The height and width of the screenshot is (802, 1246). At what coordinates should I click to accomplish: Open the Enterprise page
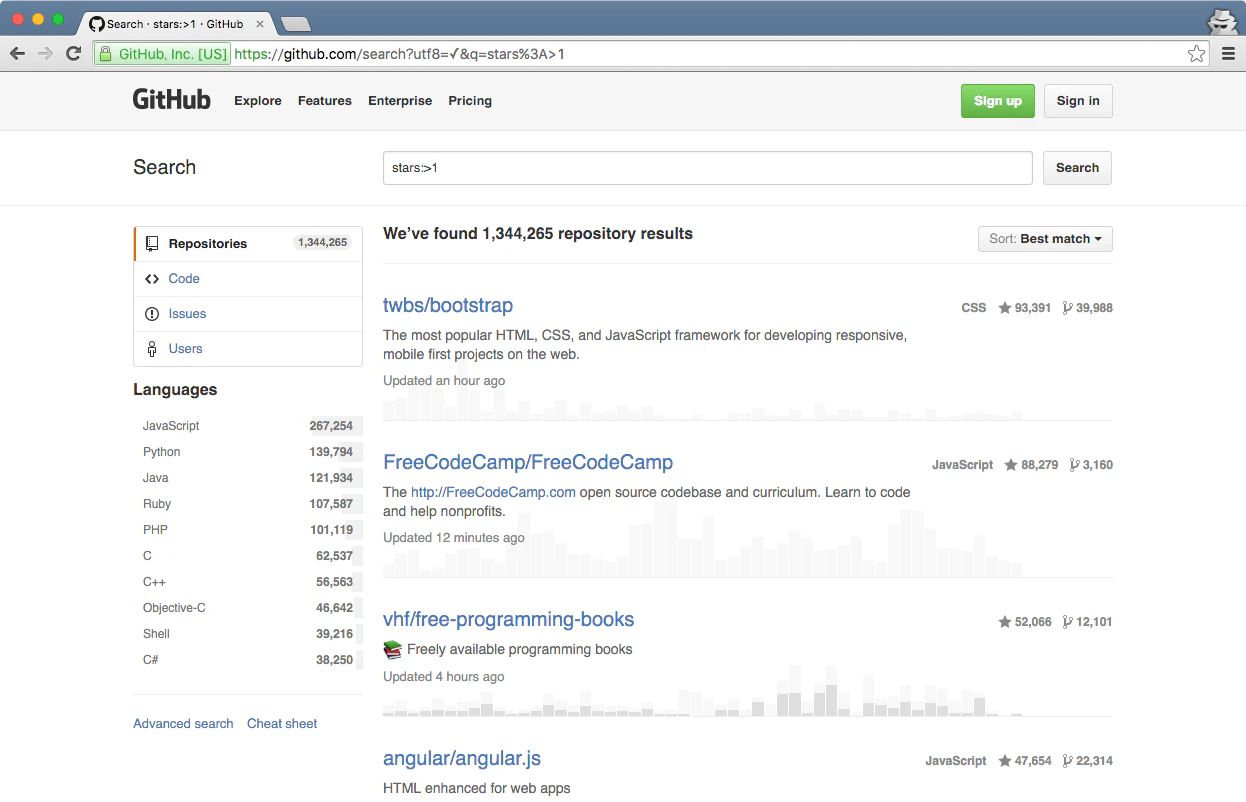[400, 101]
